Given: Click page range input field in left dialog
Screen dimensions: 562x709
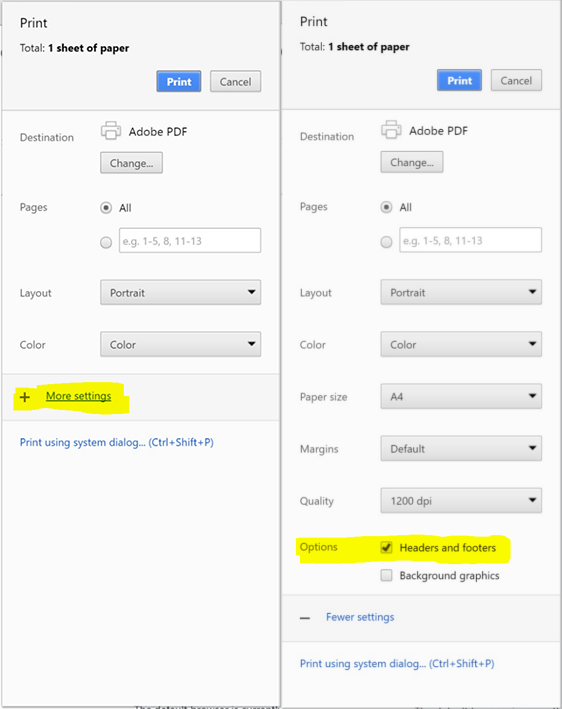Looking at the screenshot, I should click(190, 241).
